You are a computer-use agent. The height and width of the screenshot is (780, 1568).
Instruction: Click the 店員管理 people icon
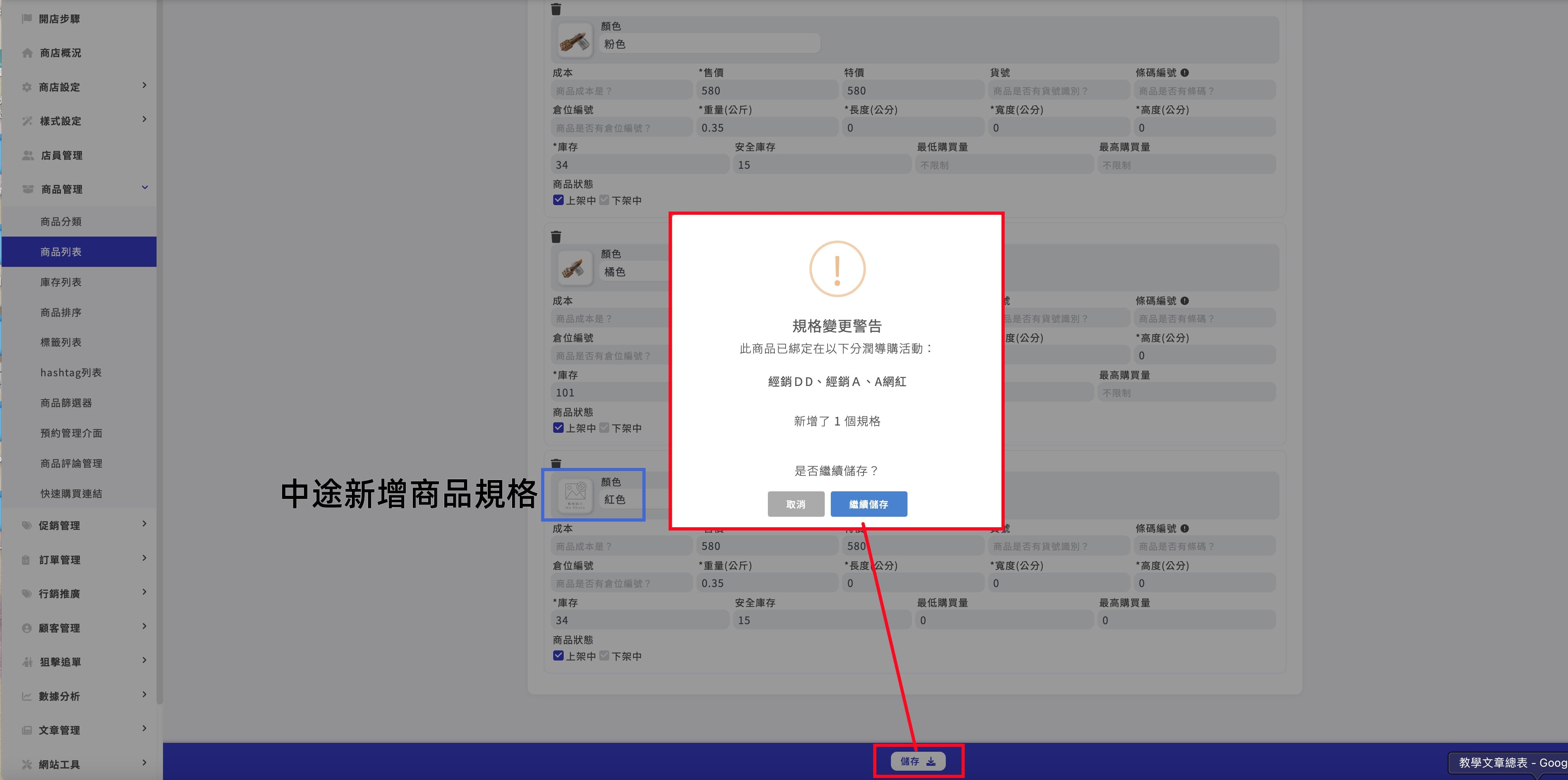pos(27,155)
